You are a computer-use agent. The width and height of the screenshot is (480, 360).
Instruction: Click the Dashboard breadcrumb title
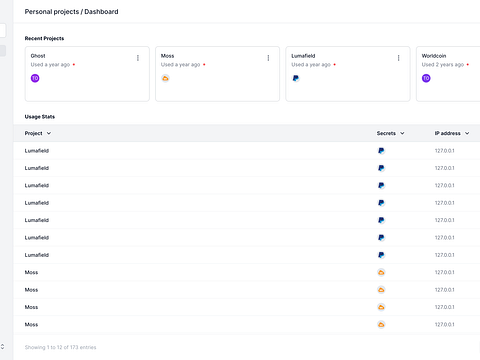(x=101, y=12)
